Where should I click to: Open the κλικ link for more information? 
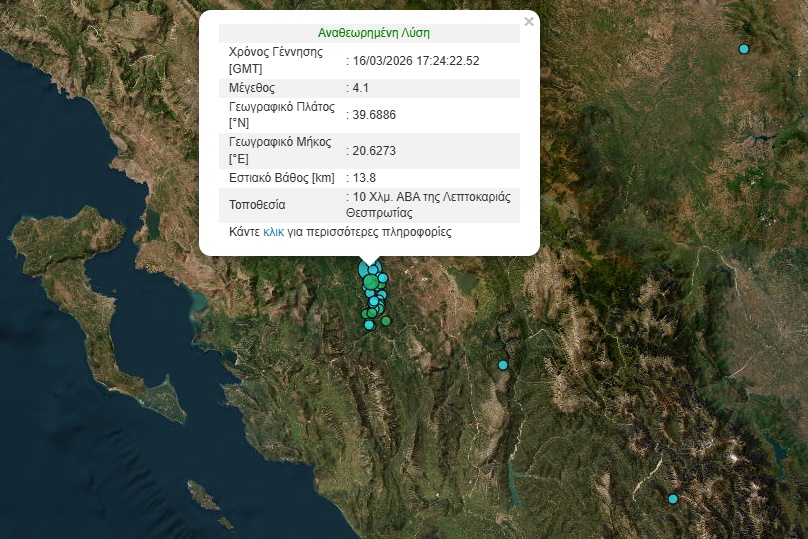[x=273, y=231]
